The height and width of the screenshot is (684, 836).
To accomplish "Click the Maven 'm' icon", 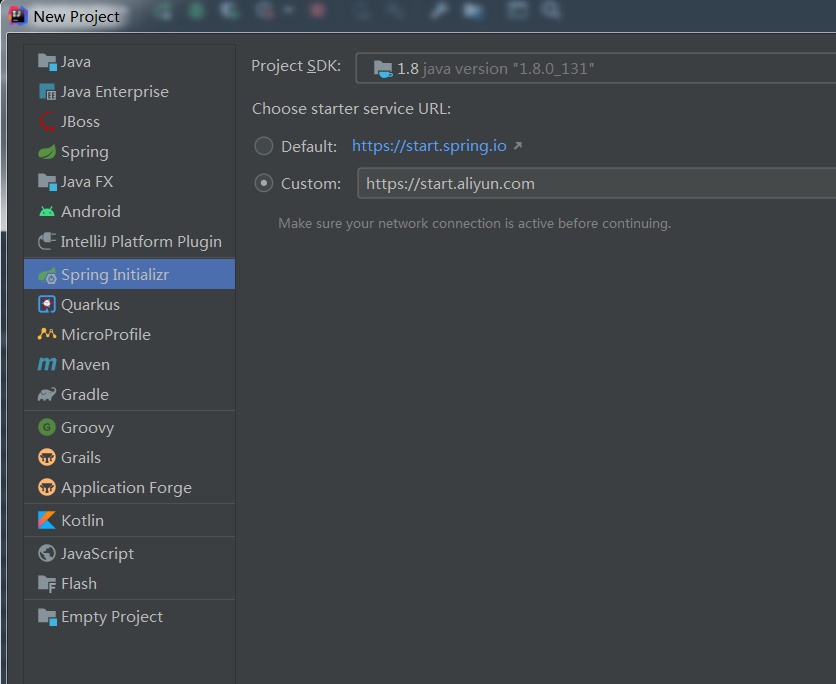I will click(47, 364).
